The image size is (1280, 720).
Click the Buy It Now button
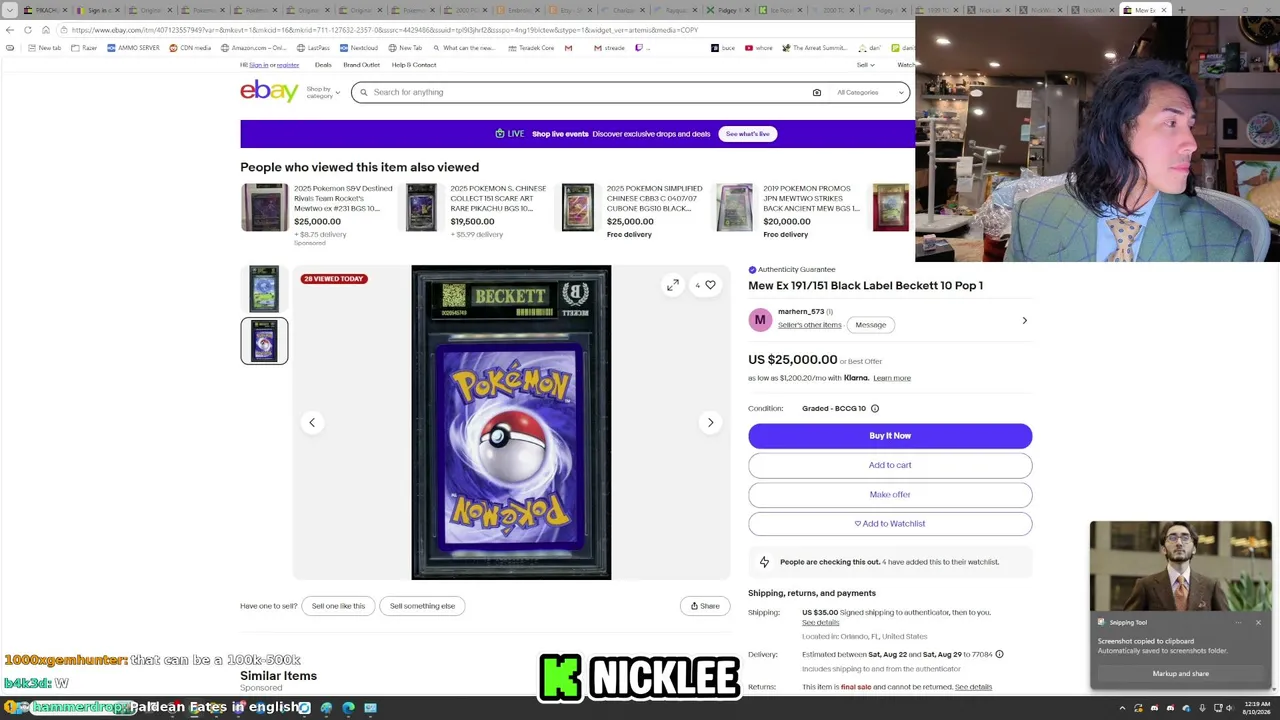pos(890,436)
